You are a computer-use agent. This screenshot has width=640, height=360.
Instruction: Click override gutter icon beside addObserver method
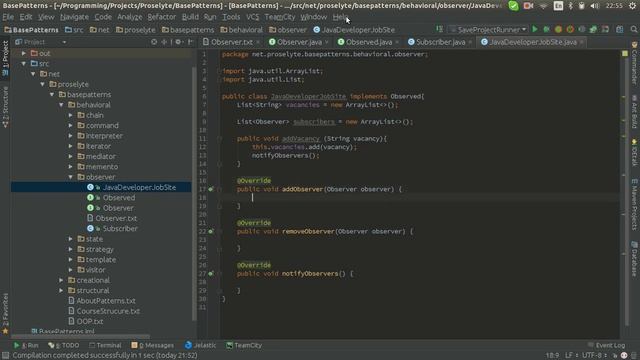click(x=211, y=189)
